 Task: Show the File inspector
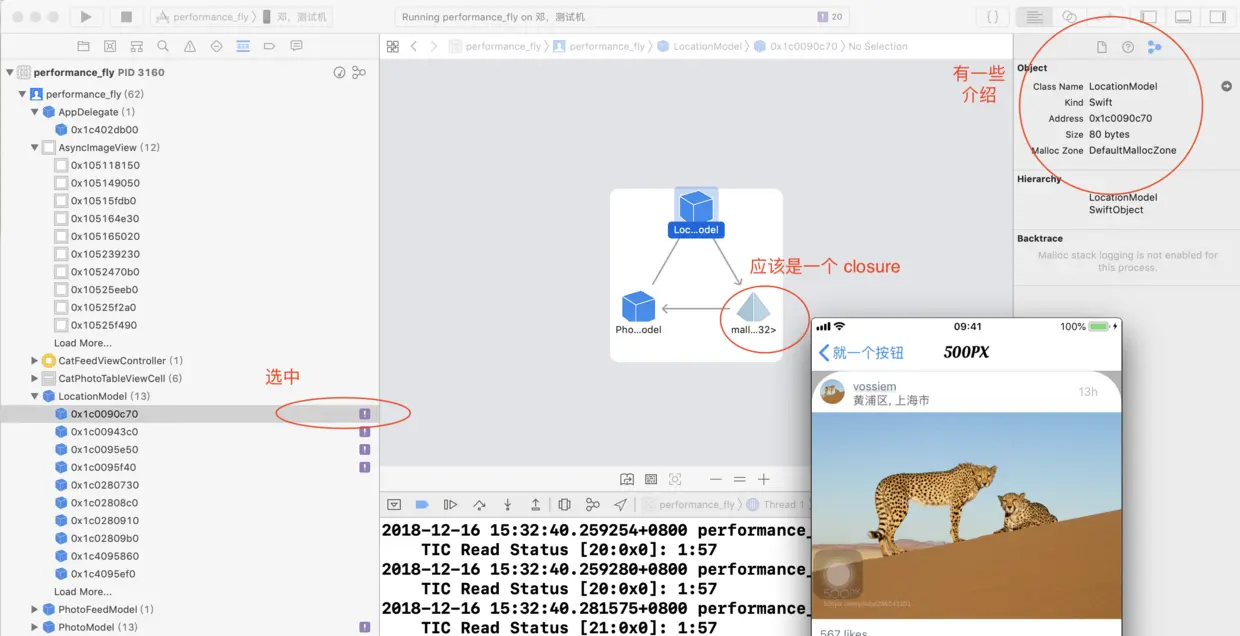[x=1102, y=47]
